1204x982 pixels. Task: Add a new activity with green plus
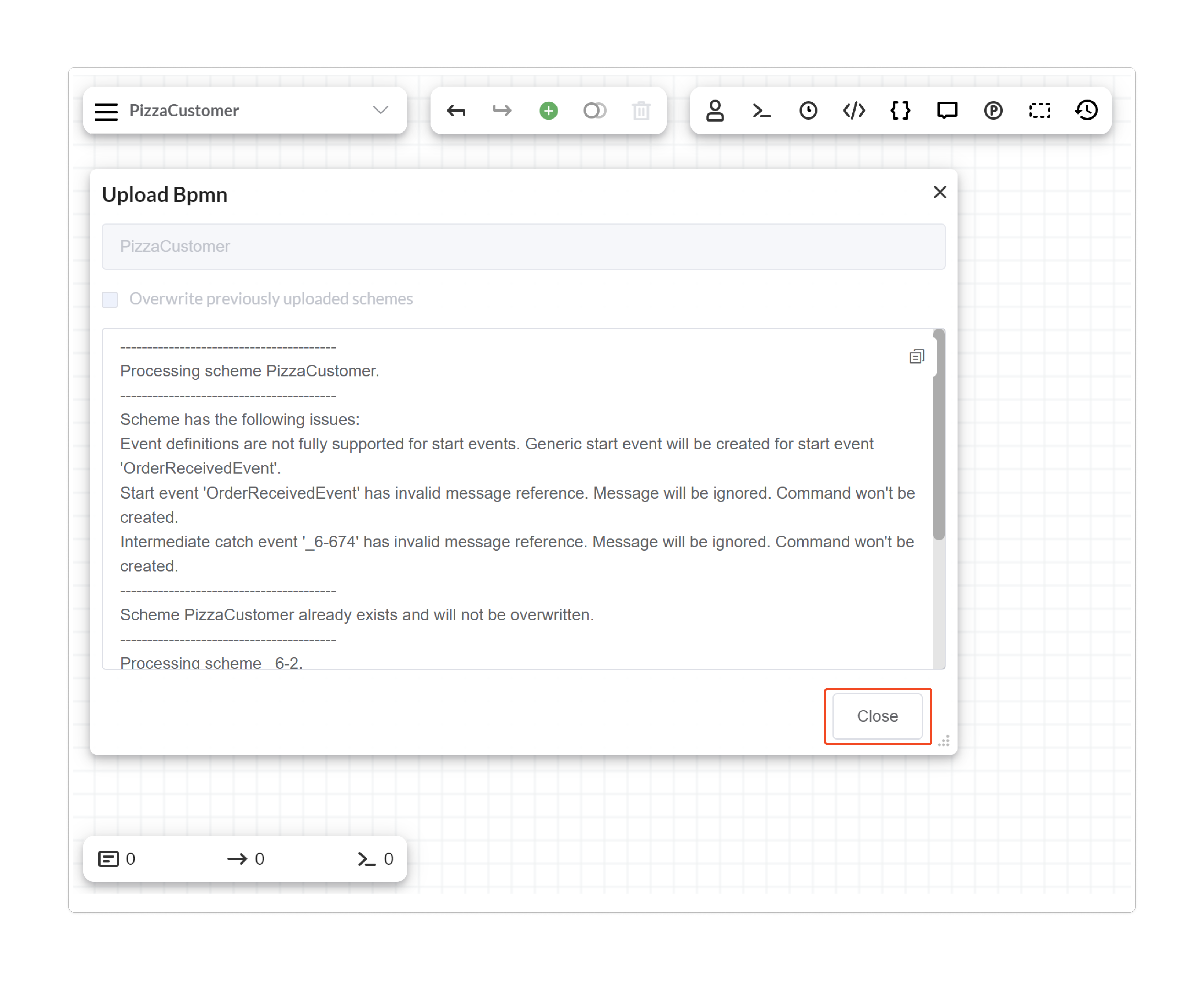pyautogui.click(x=548, y=110)
